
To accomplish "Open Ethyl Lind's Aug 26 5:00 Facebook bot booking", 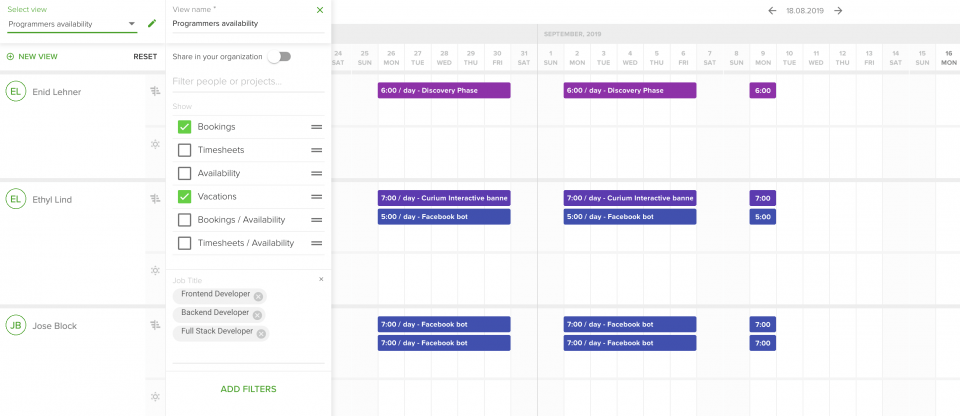I will point(444,216).
